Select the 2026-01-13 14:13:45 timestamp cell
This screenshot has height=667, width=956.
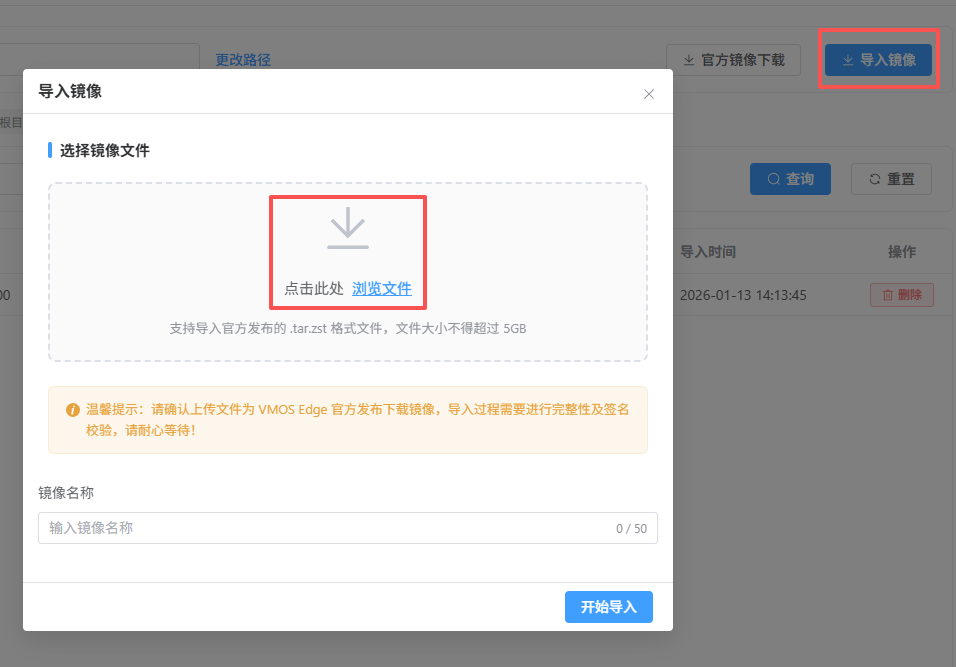[743, 295]
